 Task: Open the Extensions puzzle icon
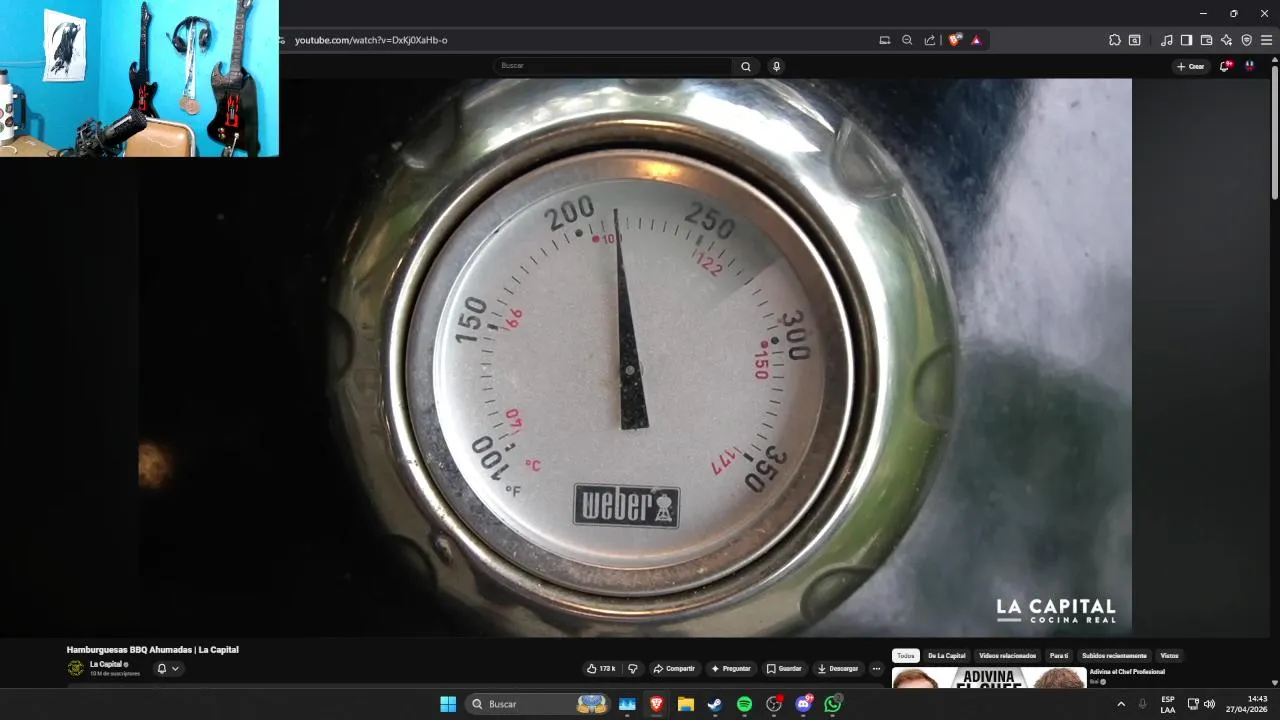[1115, 40]
